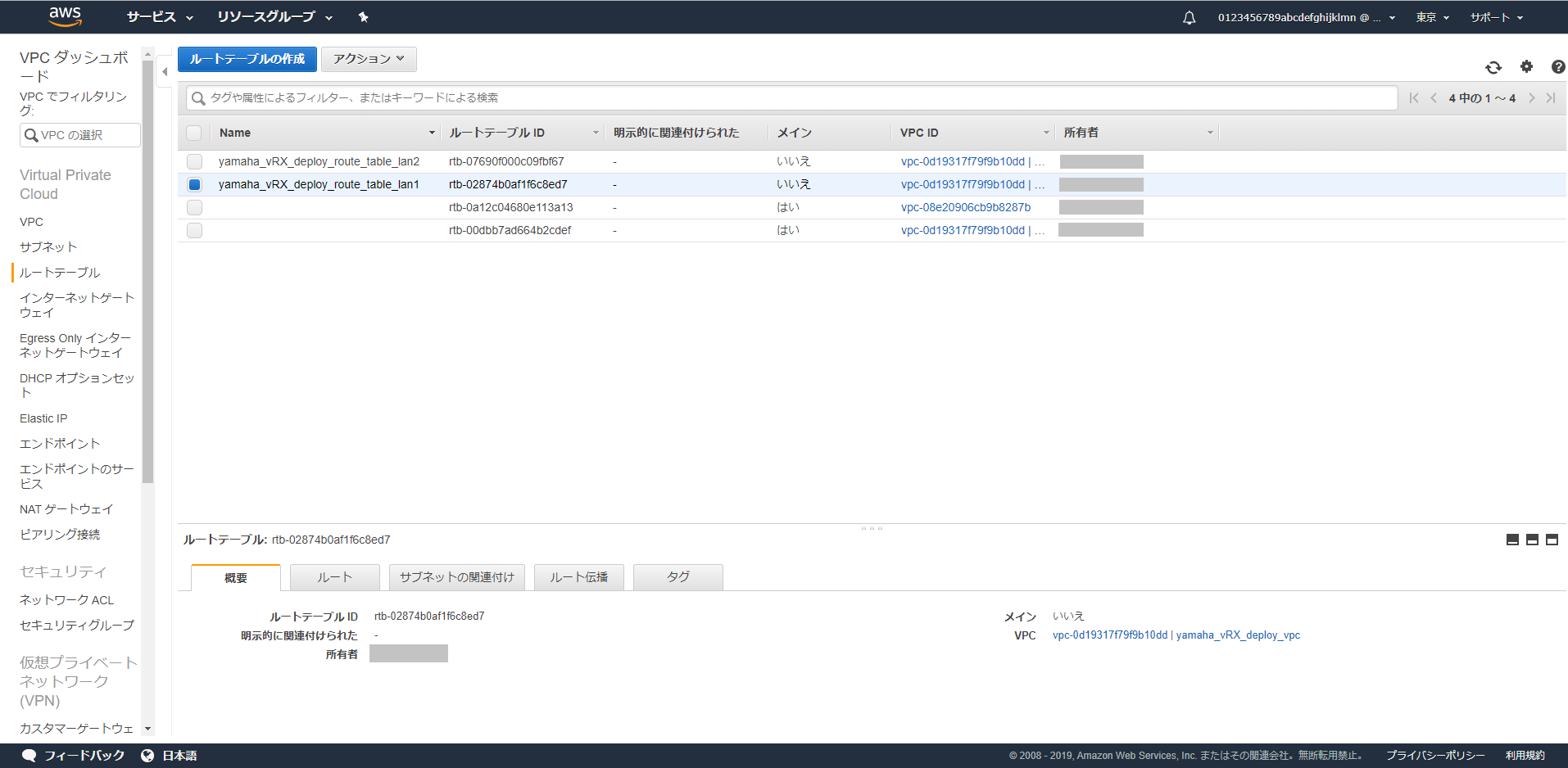Toggle the select-all header checkbox
Viewport: 1568px width, 768px height.
[x=194, y=133]
